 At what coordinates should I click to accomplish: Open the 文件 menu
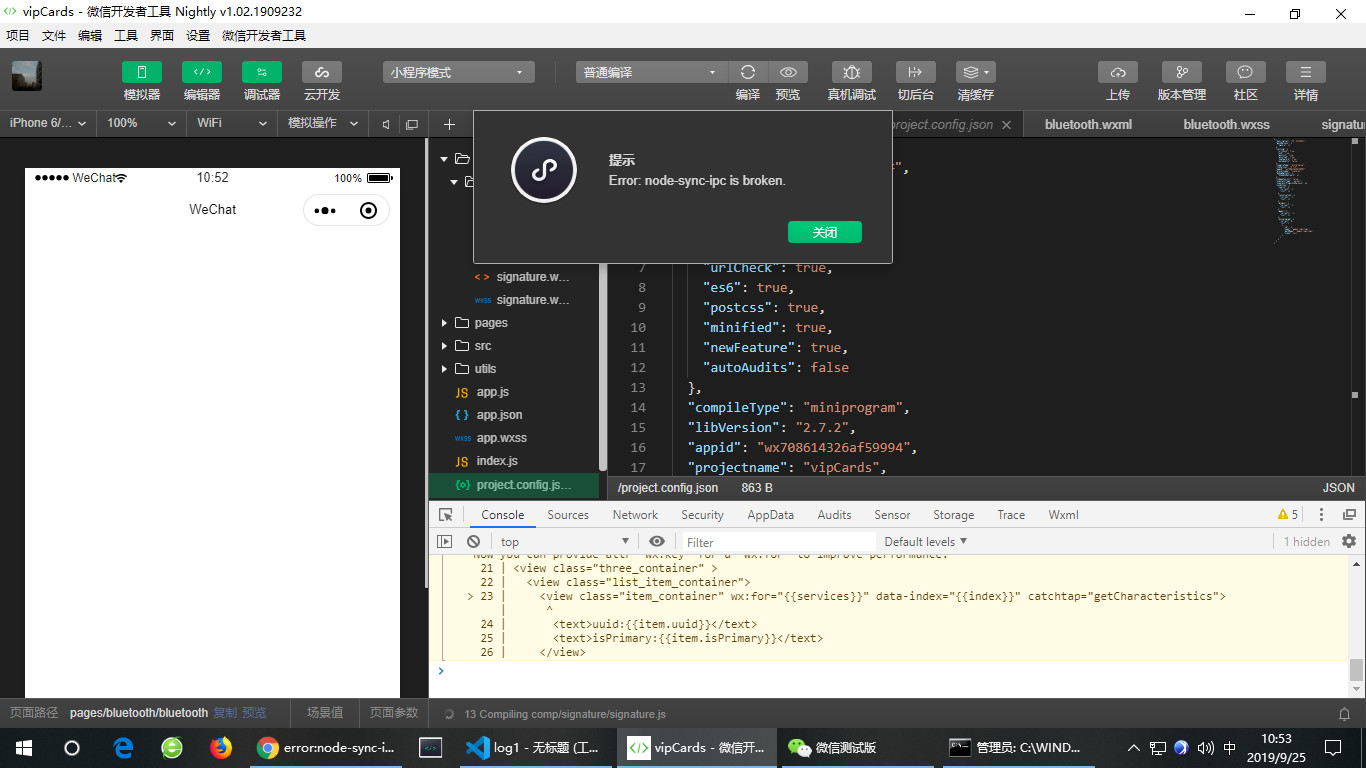point(54,35)
